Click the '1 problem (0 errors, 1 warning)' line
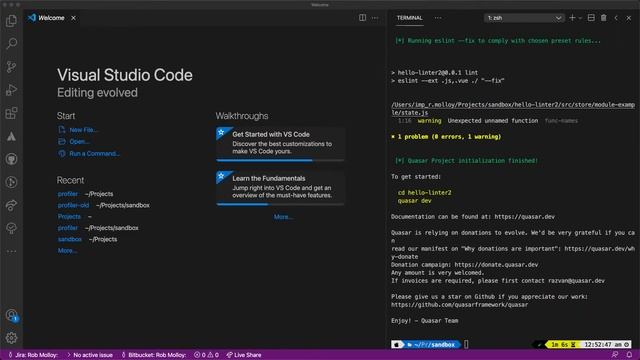This screenshot has width=640, height=360. [446, 137]
